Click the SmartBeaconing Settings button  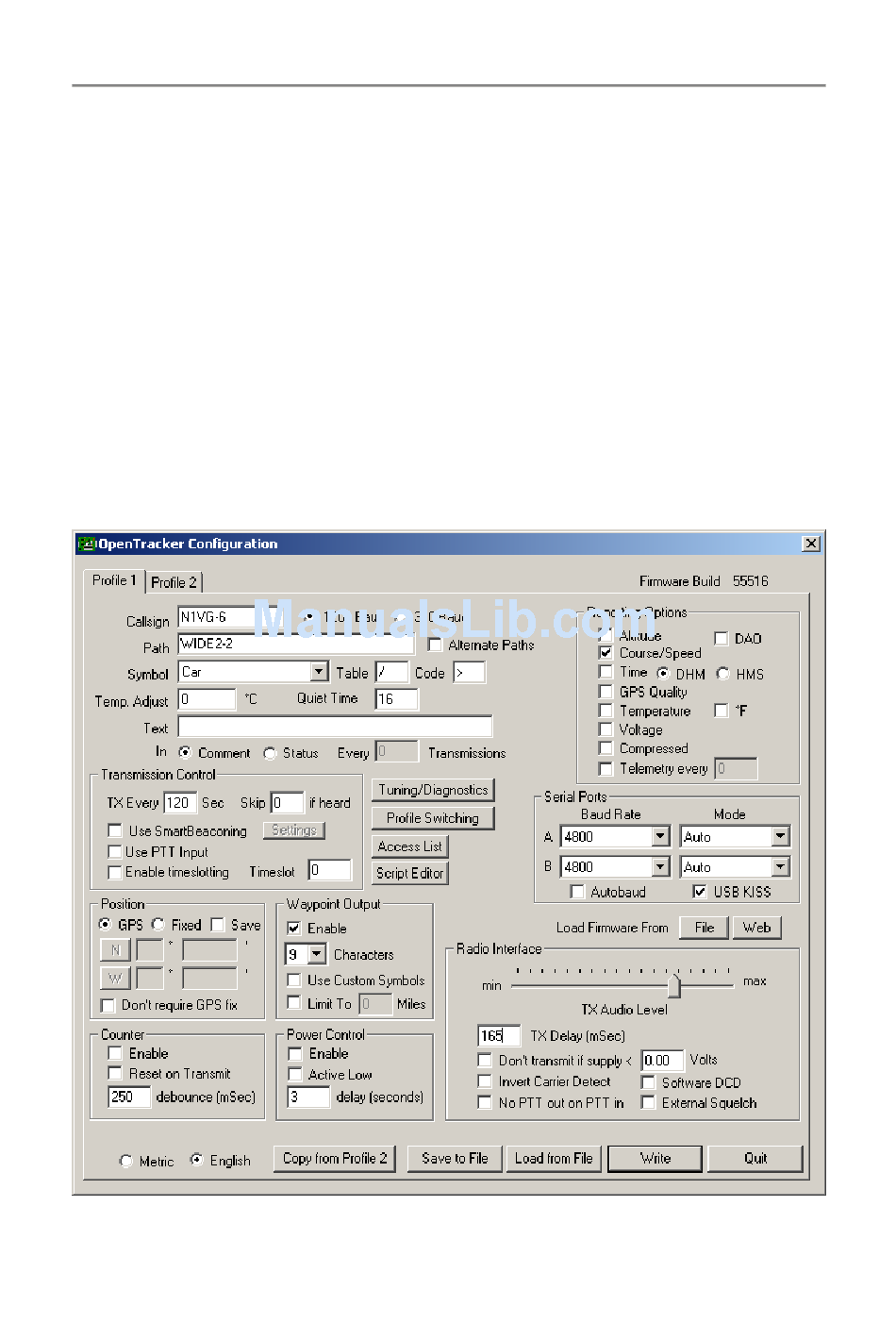(294, 830)
